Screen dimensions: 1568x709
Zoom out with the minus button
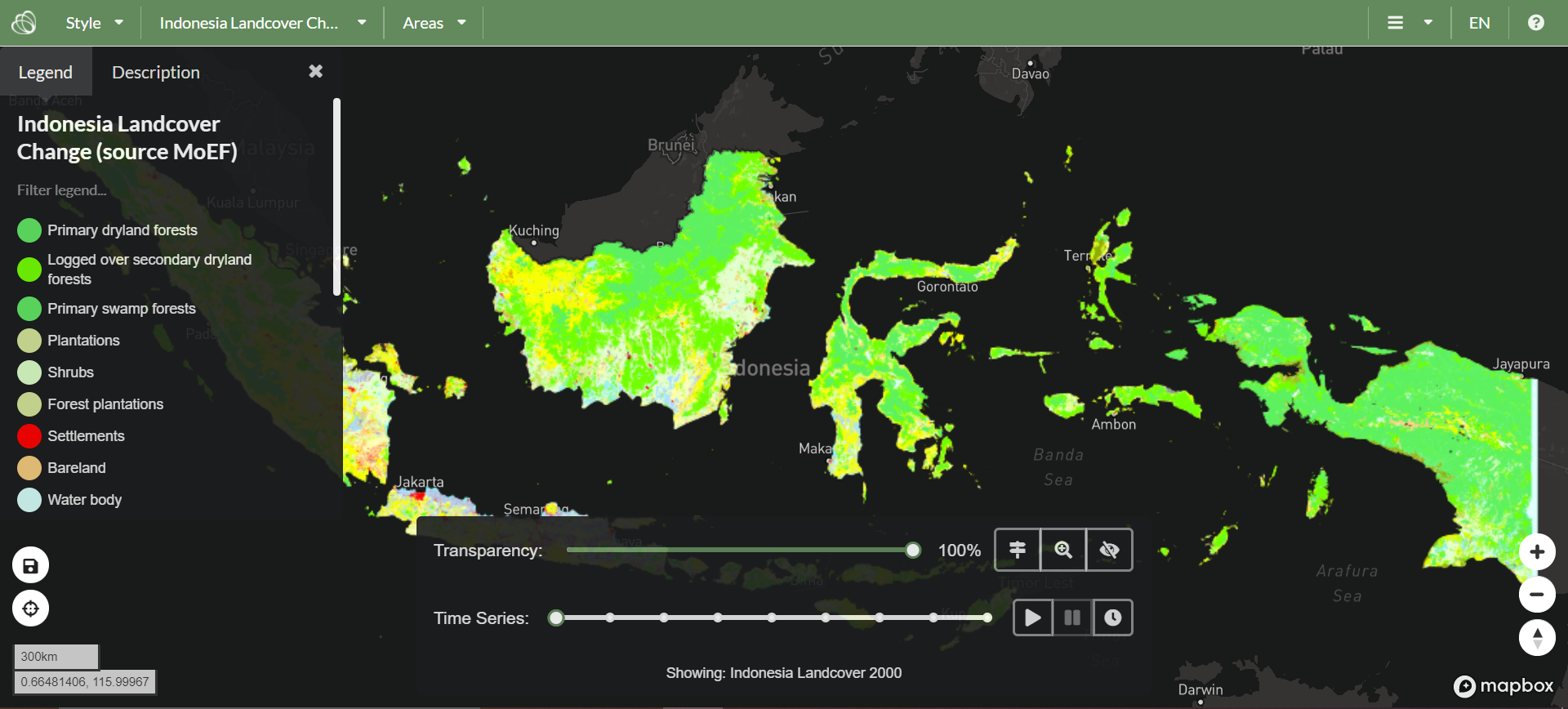pos(1536,595)
